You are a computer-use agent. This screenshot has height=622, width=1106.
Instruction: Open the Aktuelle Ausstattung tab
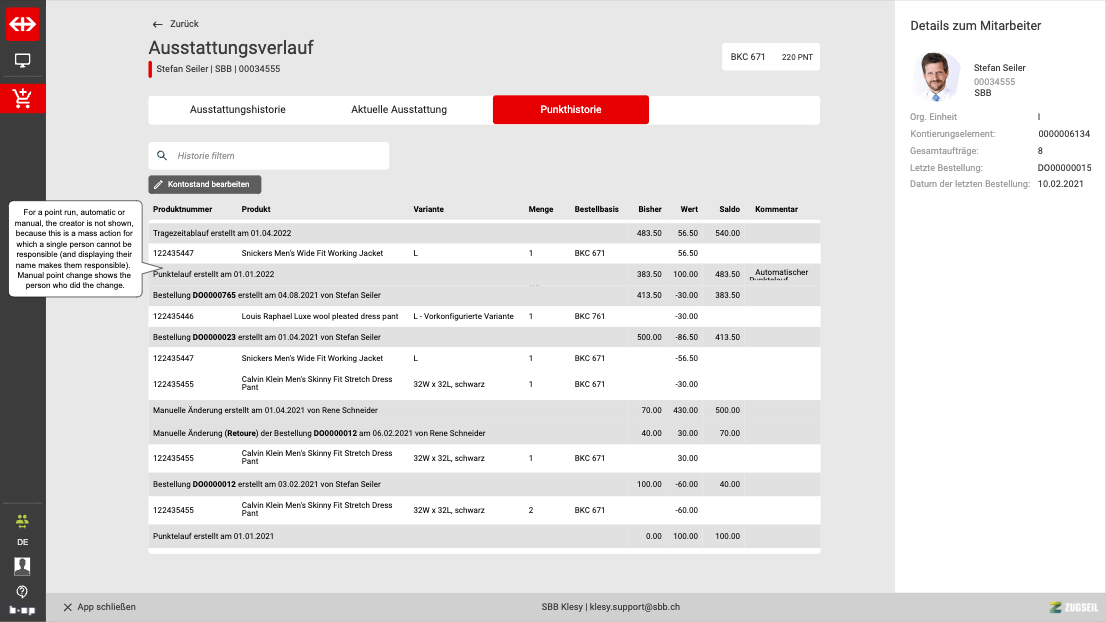399,110
